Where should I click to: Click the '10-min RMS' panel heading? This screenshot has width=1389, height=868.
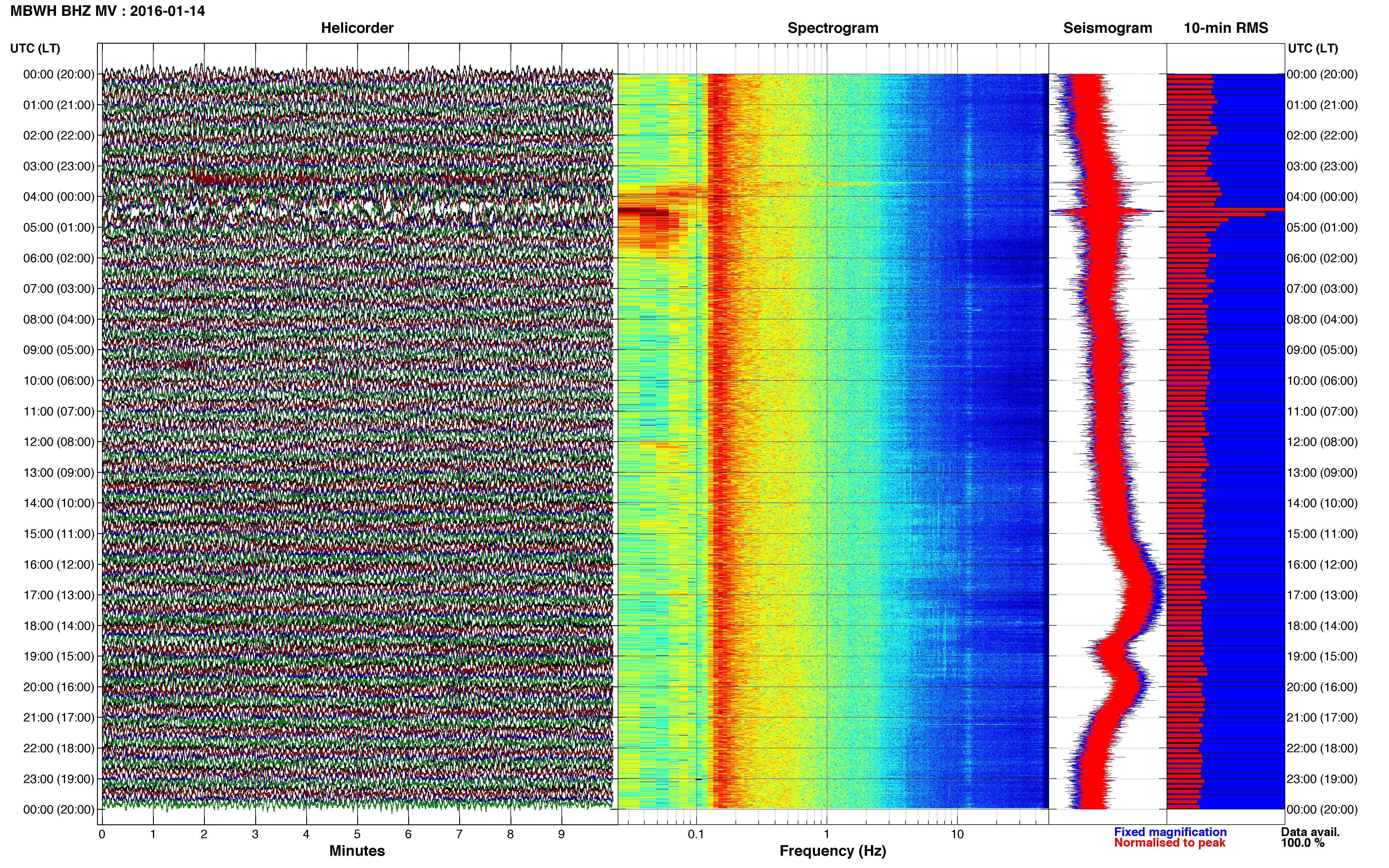(1226, 28)
